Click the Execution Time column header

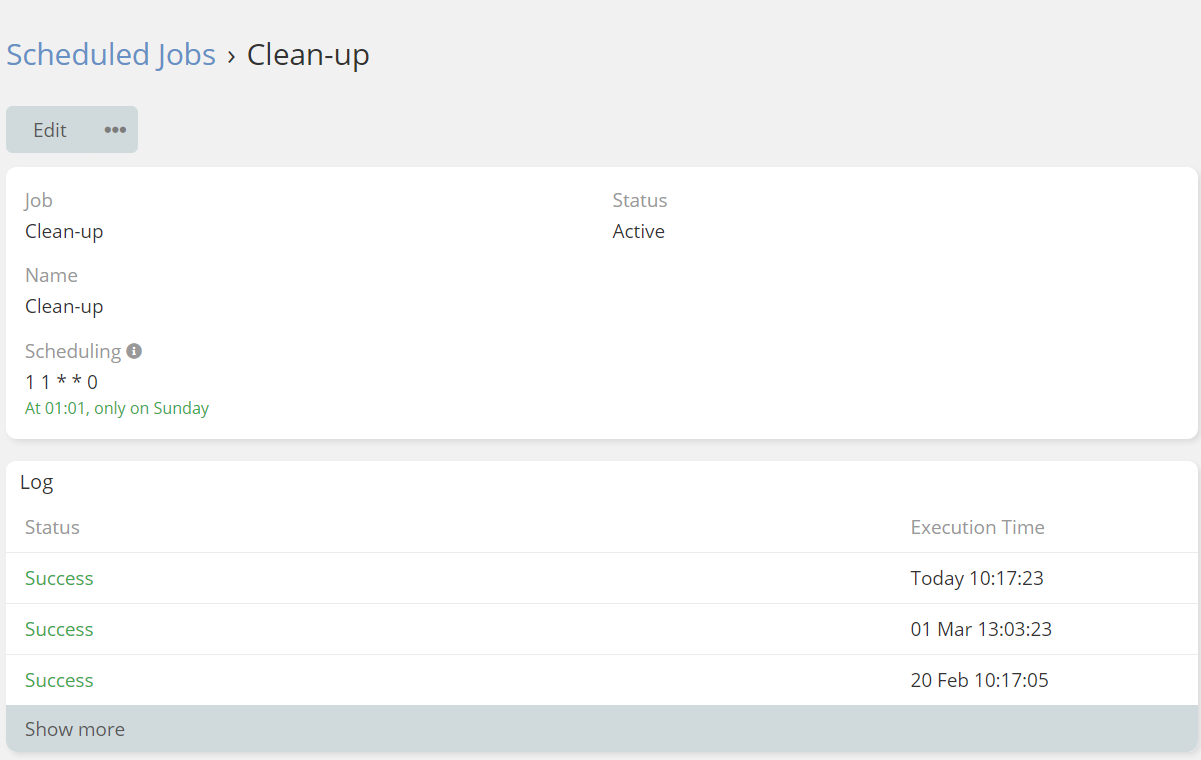[x=977, y=527]
